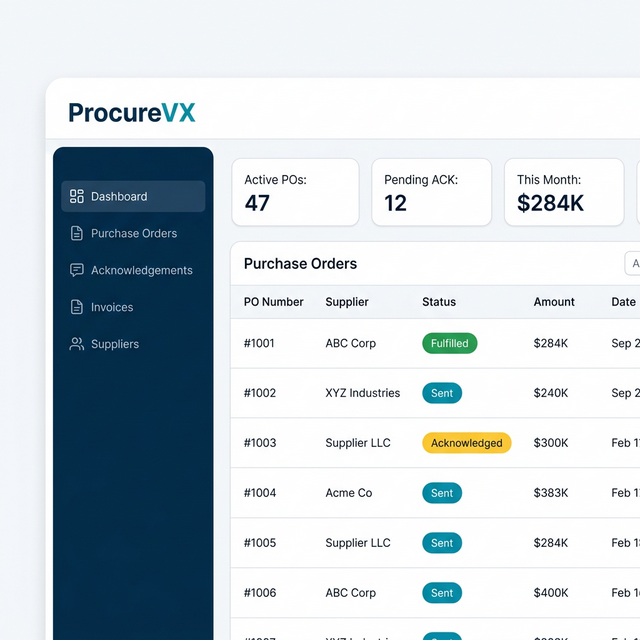The image size is (640, 640).
Task: Sort by Supplier column header
Action: click(347, 302)
